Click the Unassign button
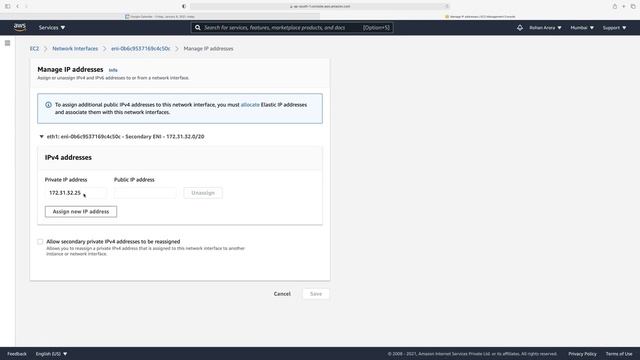This screenshot has width=640, height=360. [x=203, y=193]
